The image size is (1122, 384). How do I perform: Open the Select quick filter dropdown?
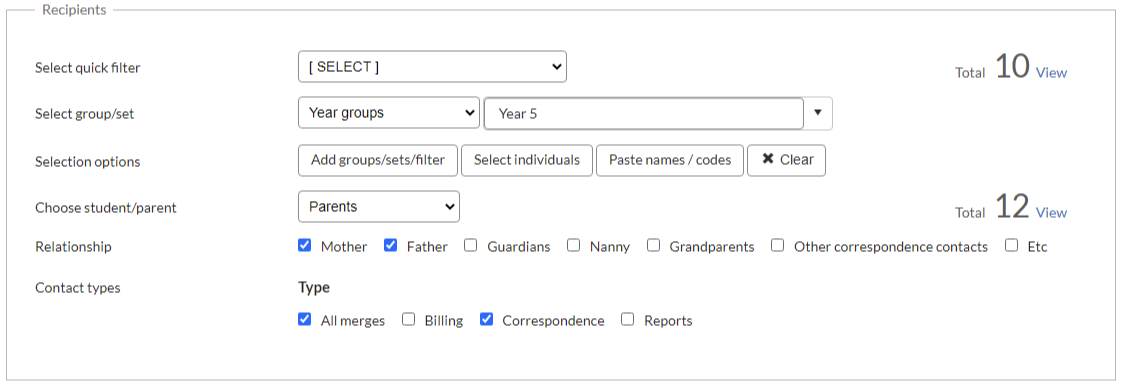(x=432, y=67)
